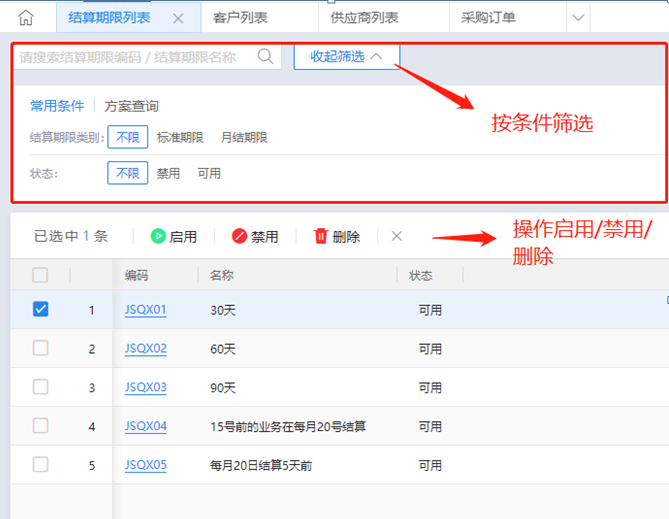Click the home icon tab
Screen dimensions: 669x519
[x=26, y=18]
